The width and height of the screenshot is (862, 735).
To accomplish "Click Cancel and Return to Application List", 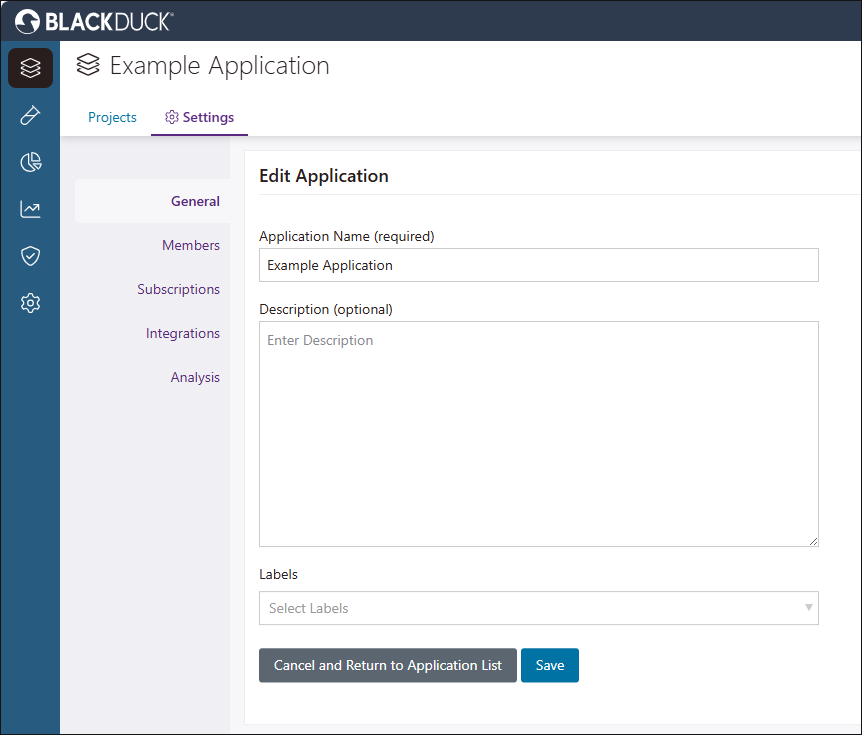I will (388, 665).
